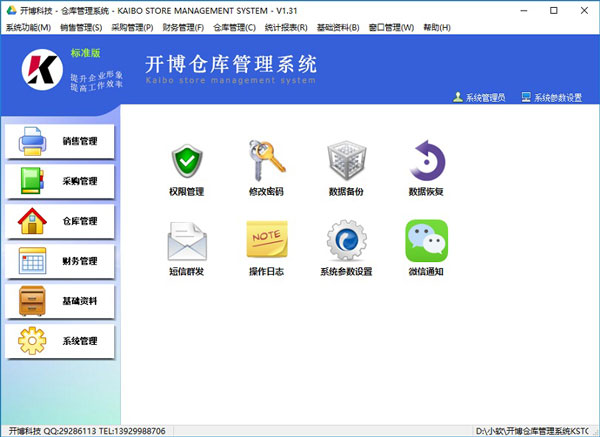Open 基础资料(B) menu

pyautogui.click(x=338, y=28)
